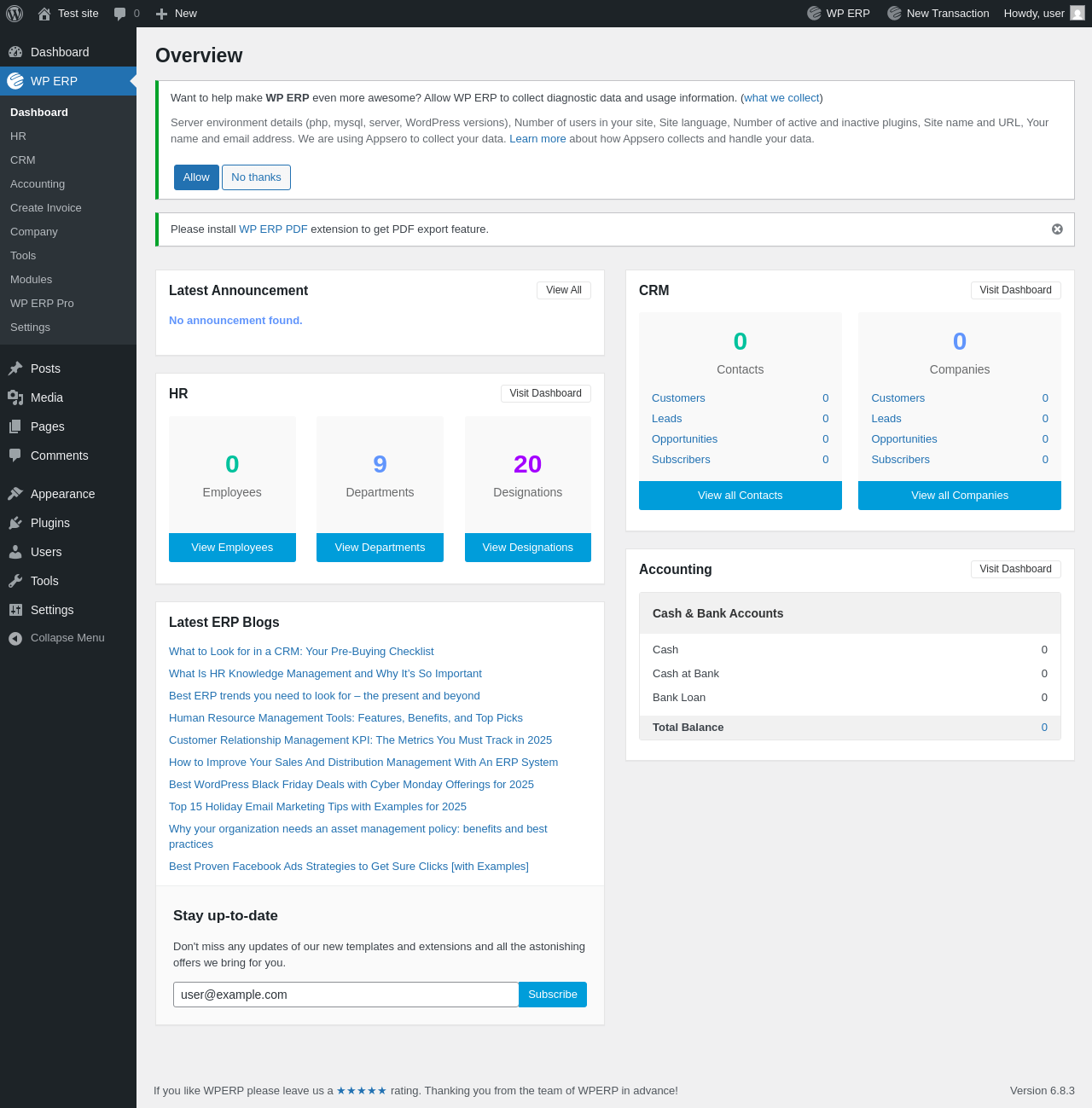1092x1108 pixels.
Task: Click the View all Contacts button
Action: click(x=741, y=496)
